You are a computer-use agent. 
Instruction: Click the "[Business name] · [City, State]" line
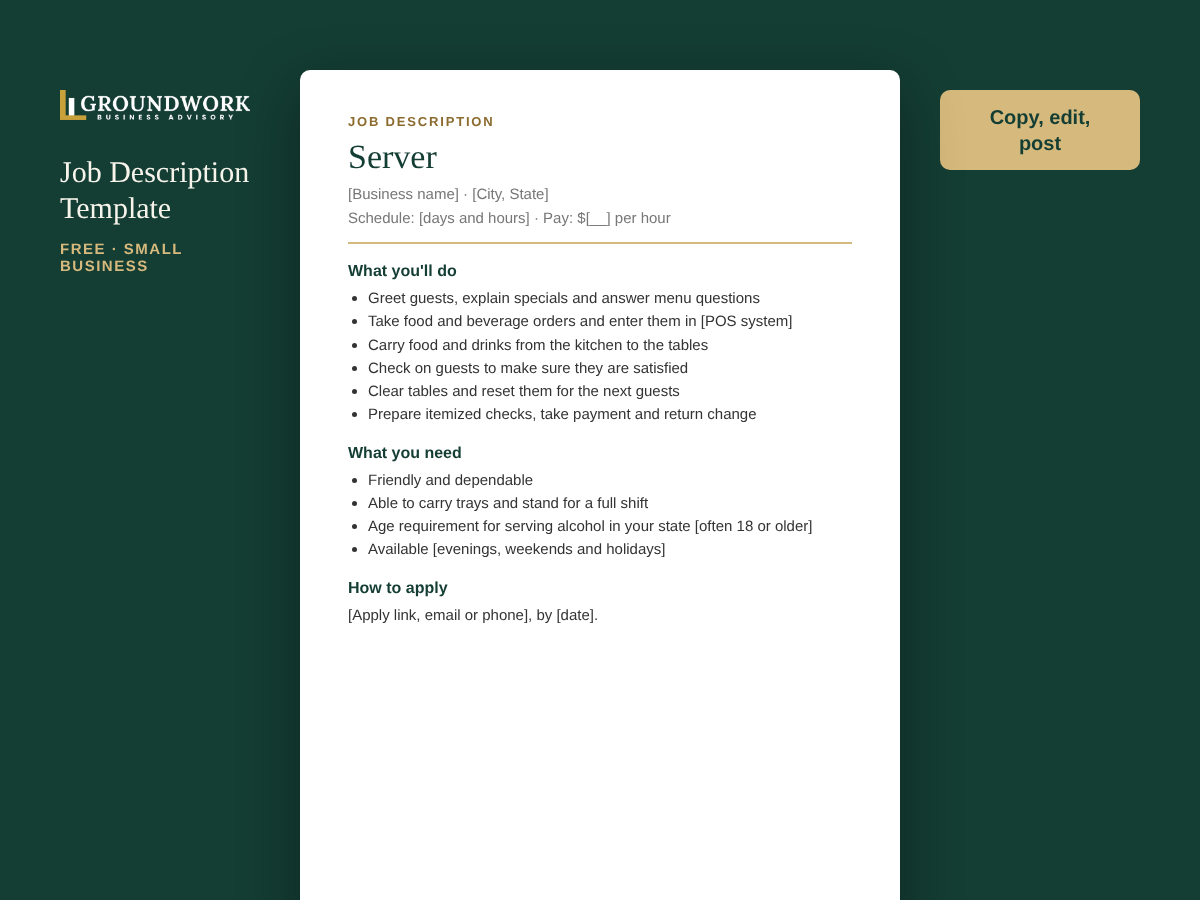[448, 194]
